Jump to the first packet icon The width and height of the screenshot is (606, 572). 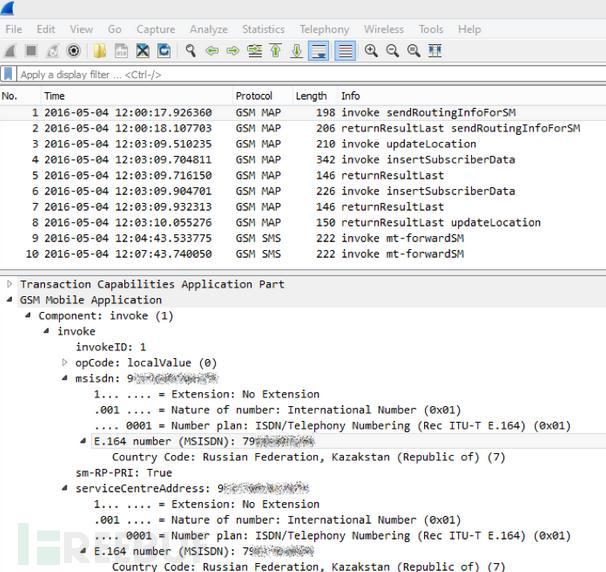pyautogui.click(x=276, y=51)
